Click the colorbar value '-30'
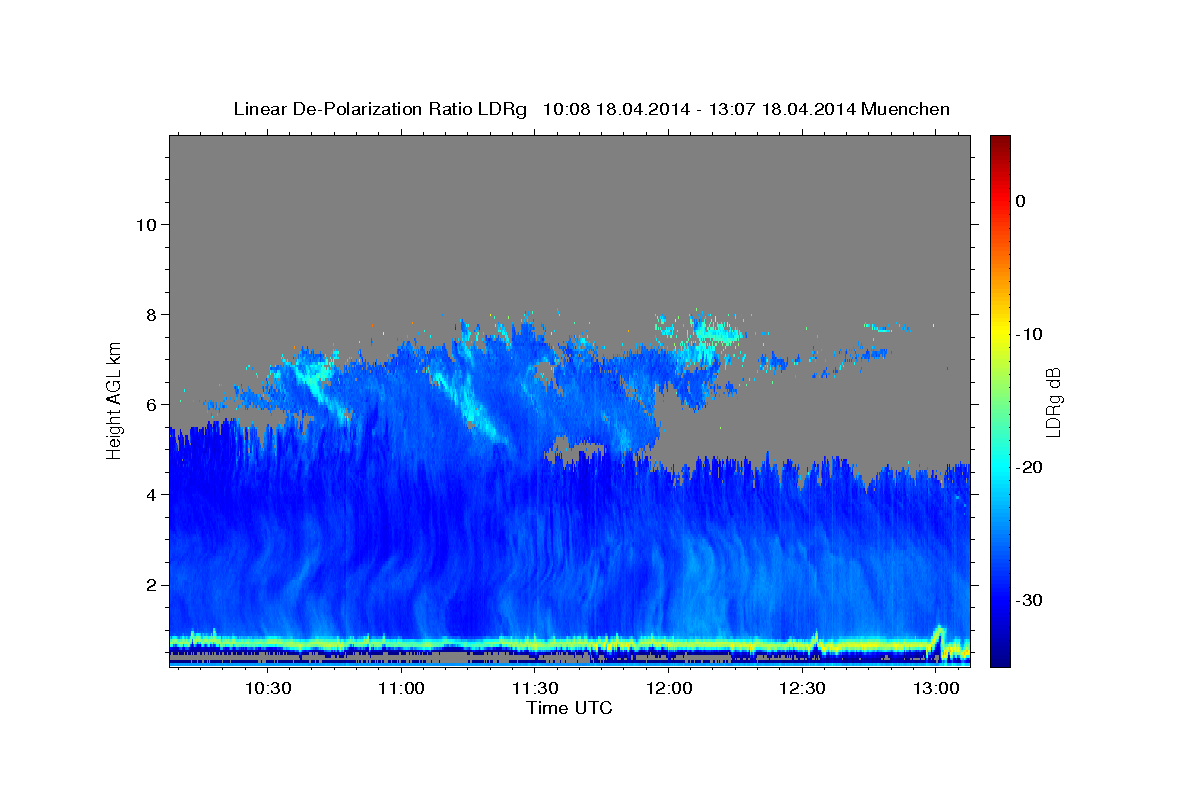Screen dimensions: 1200x800 [x=1029, y=600]
